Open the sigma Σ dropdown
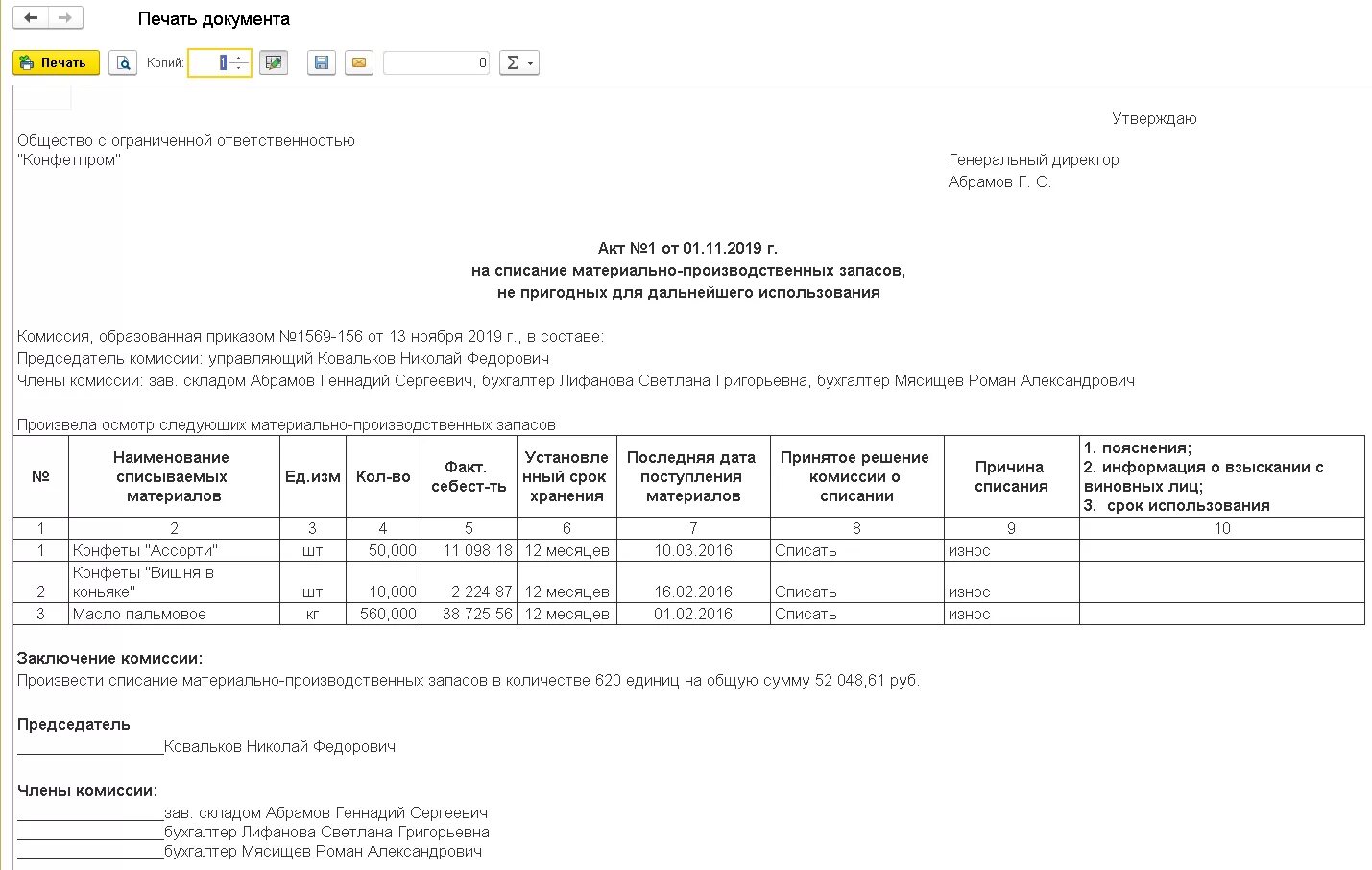Screen dimensions: 1372x870 coord(519,62)
